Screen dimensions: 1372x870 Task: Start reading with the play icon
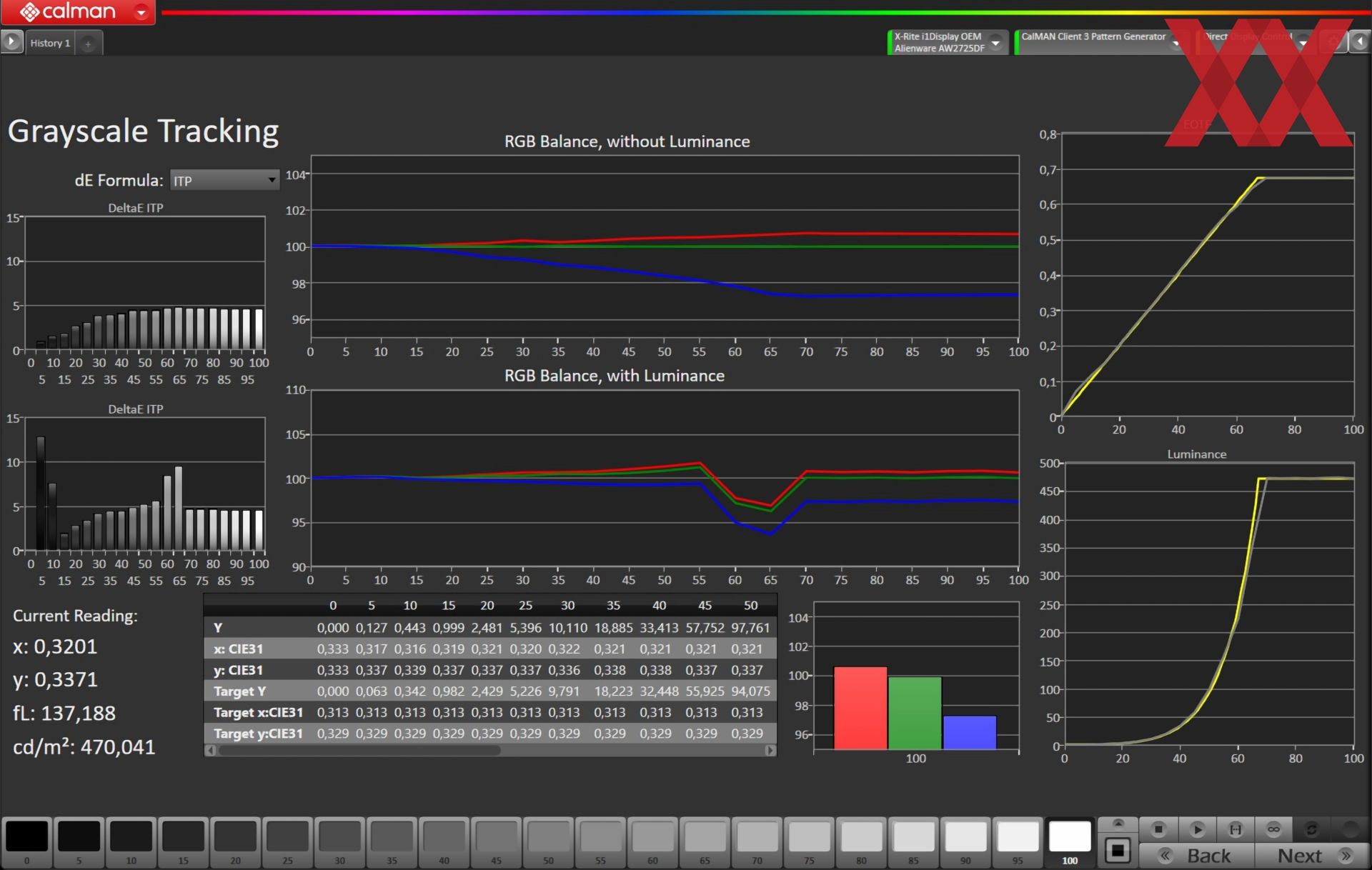[1198, 829]
